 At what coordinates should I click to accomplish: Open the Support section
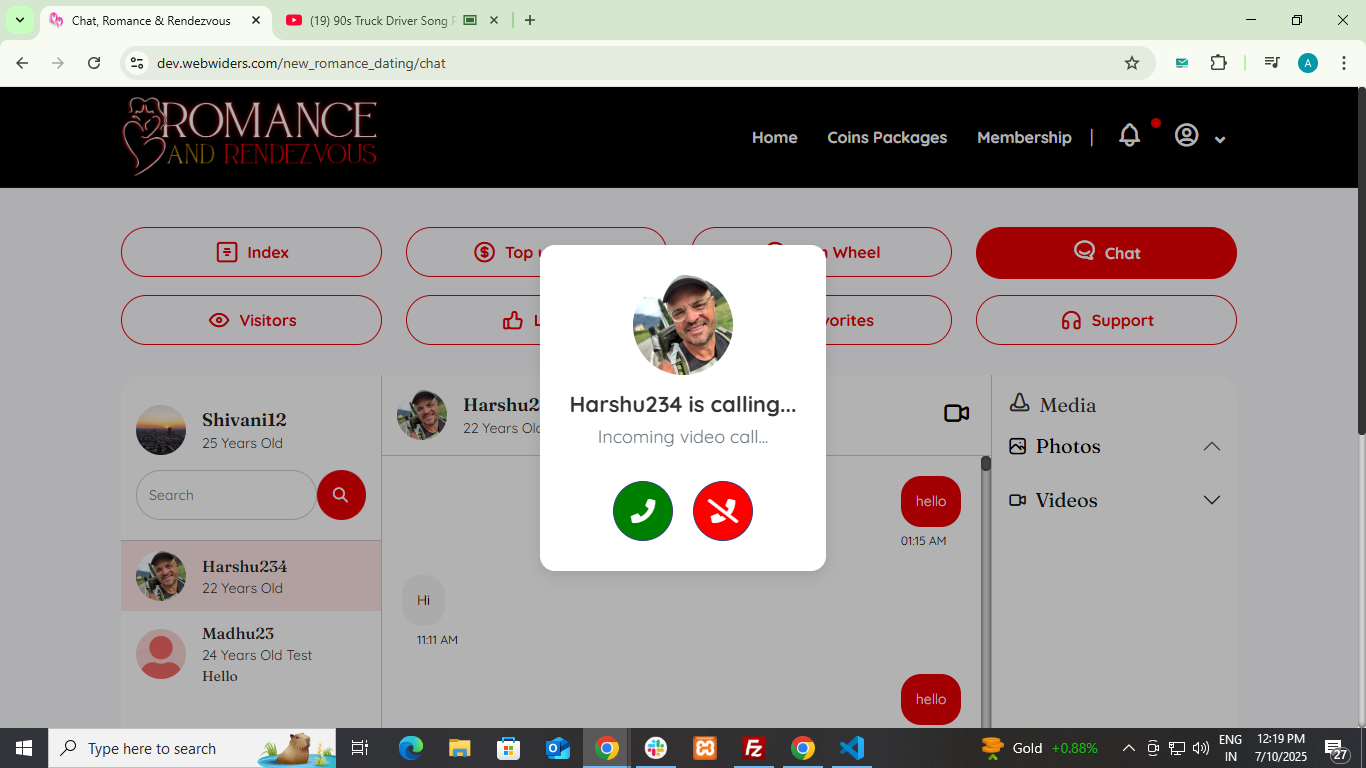pos(1106,320)
